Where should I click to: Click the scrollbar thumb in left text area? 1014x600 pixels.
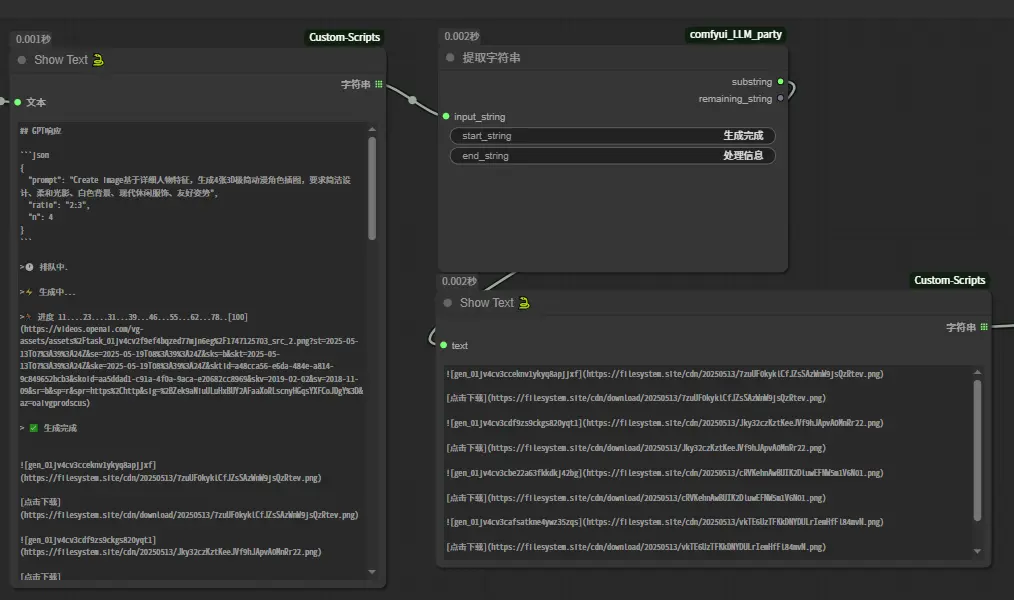pos(372,188)
